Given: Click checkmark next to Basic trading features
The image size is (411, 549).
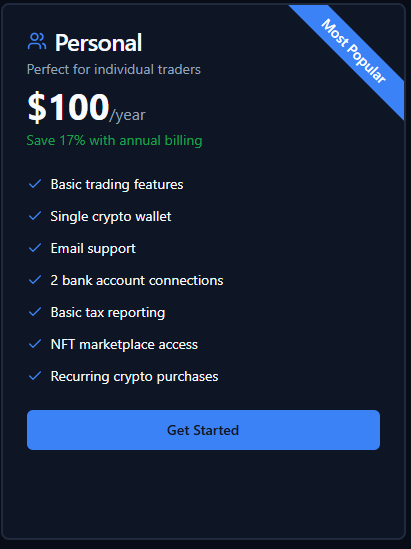Looking at the screenshot, I should point(35,184).
